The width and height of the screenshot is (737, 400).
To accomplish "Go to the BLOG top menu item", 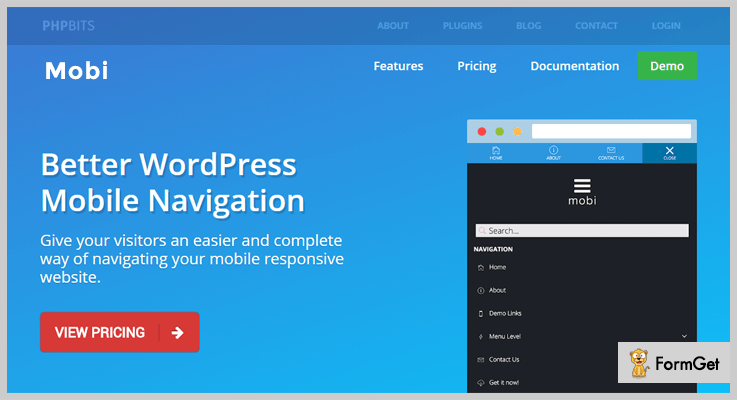I will 529,26.
